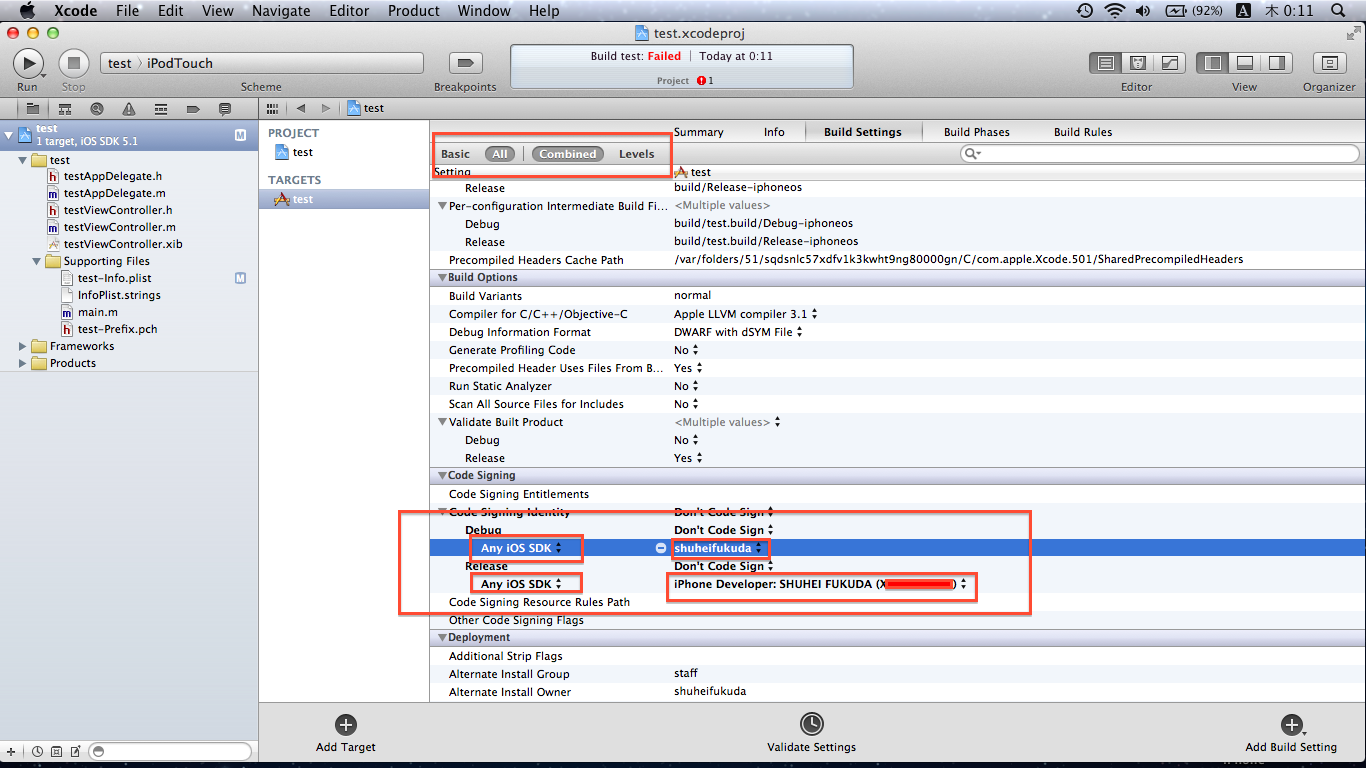The image size is (1366, 768).
Task: Select the Basic settings filter
Action: click(x=455, y=154)
